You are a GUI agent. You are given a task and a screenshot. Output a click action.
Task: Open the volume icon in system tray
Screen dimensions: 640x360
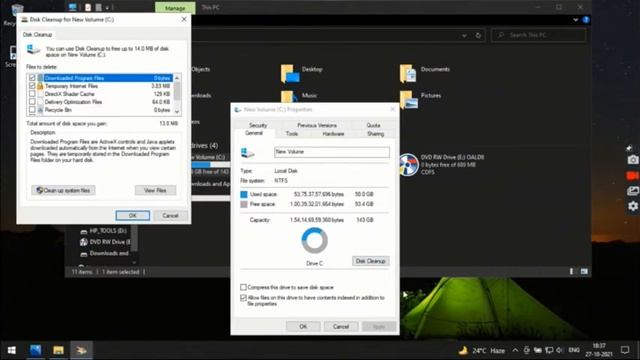(560, 350)
